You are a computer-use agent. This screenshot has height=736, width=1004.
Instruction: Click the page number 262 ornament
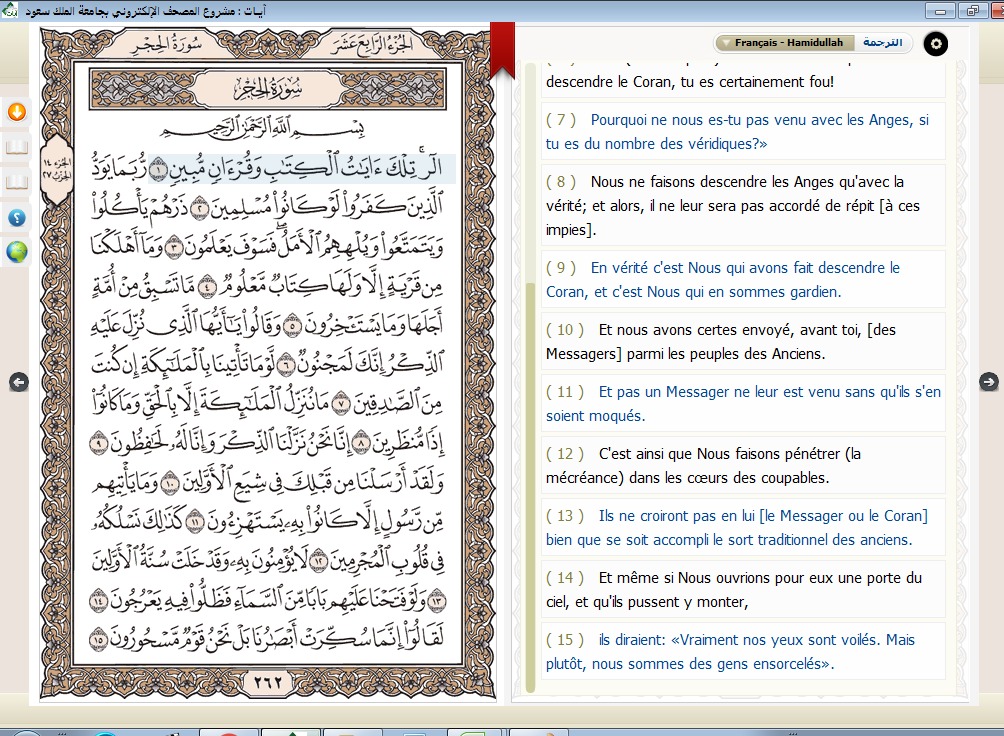pos(268,682)
